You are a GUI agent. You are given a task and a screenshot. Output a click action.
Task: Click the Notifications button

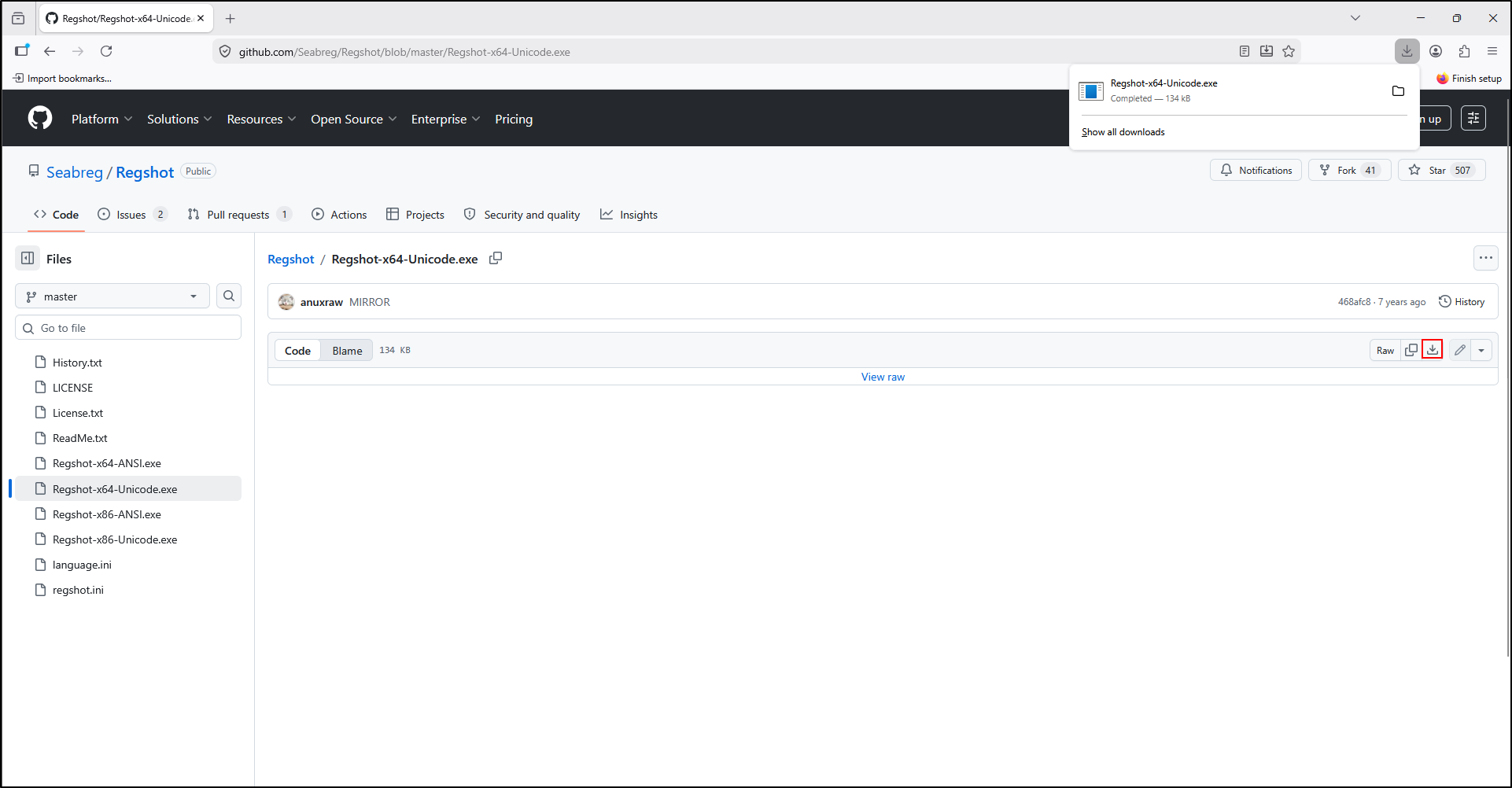1256,170
